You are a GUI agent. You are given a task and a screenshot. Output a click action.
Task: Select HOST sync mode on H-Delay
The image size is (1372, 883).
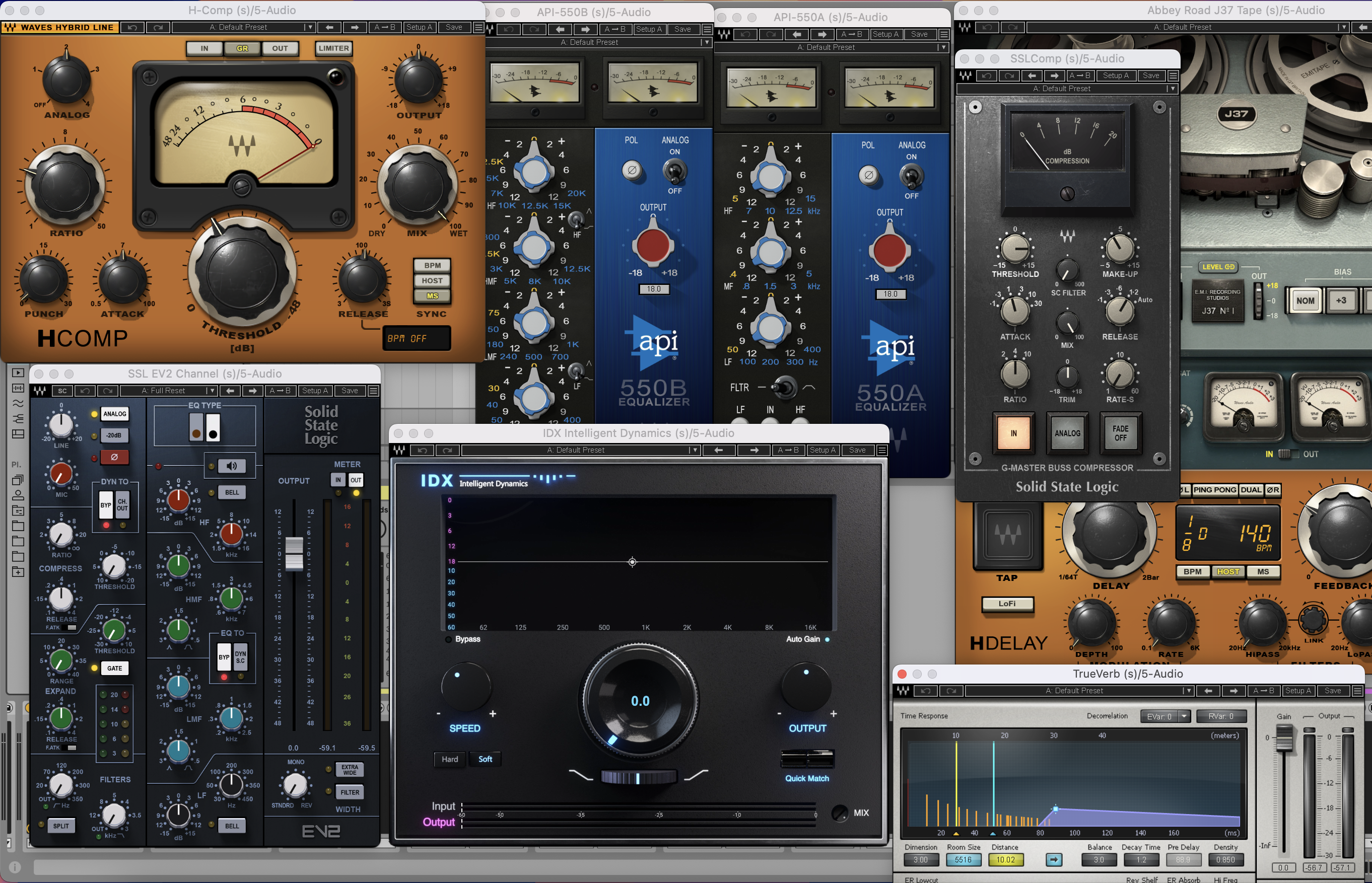[1227, 572]
